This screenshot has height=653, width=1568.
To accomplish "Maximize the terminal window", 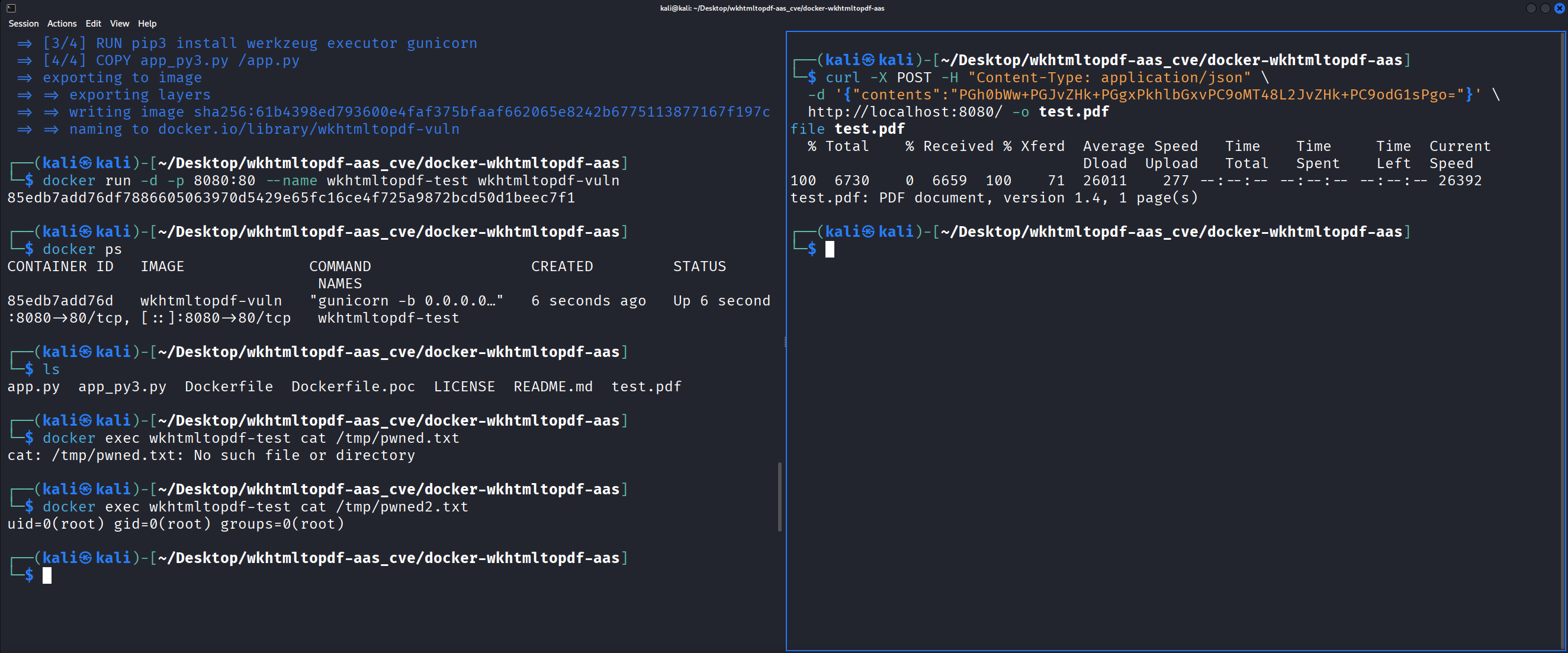I will pos(1545,8).
